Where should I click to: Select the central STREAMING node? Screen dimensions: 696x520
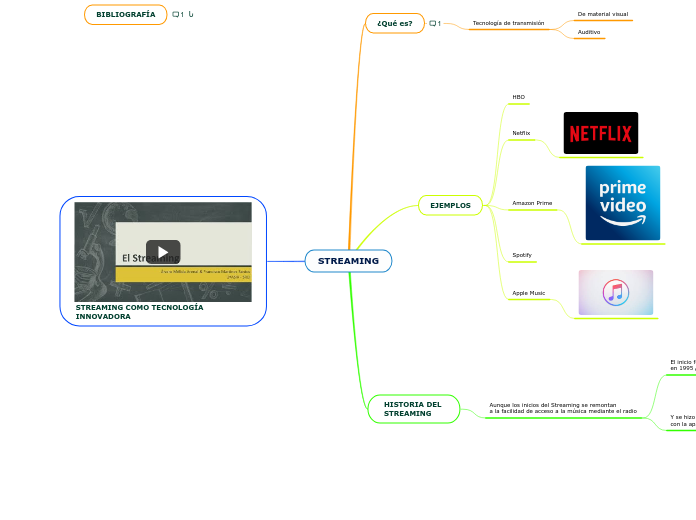point(348,261)
